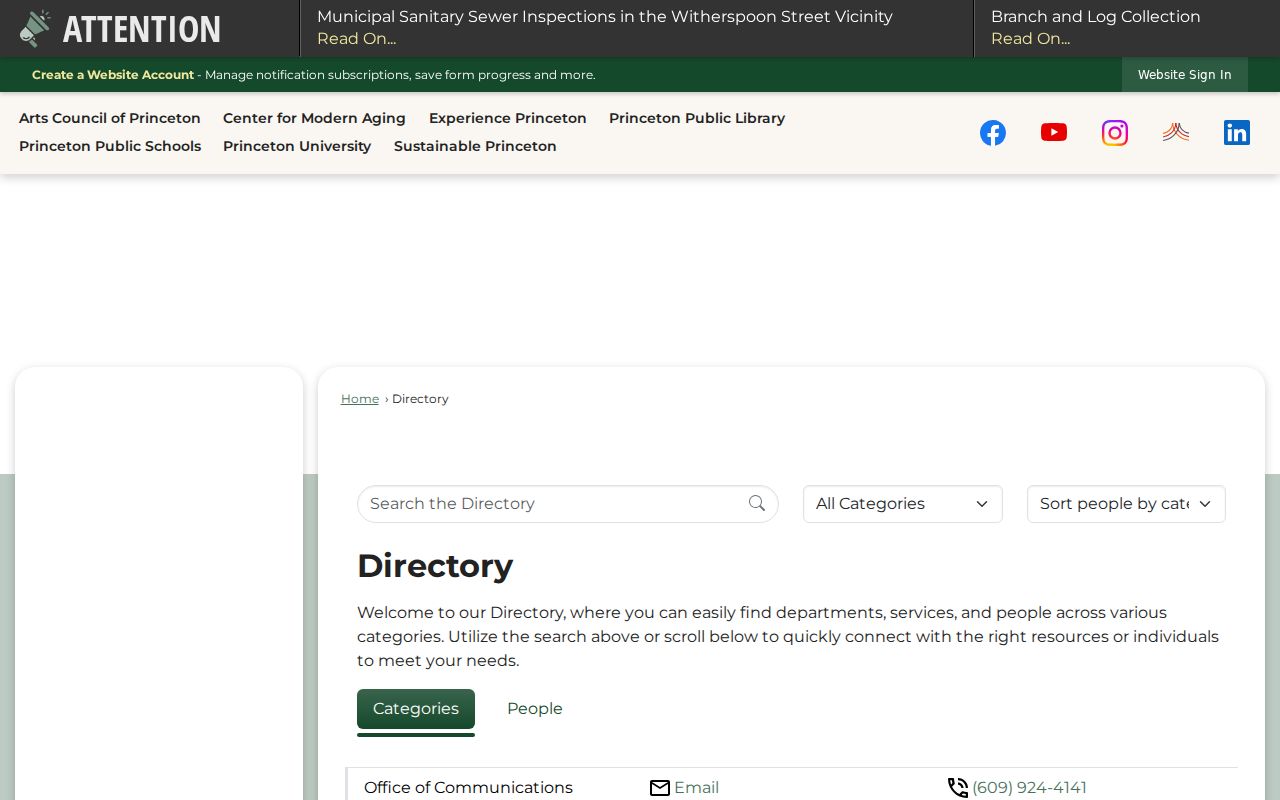Email the Office of Communications

(x=696, y=788)
